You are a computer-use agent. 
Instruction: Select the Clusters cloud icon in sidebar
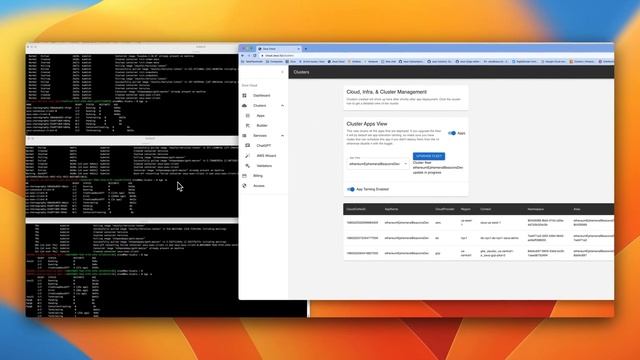point(244,106)
